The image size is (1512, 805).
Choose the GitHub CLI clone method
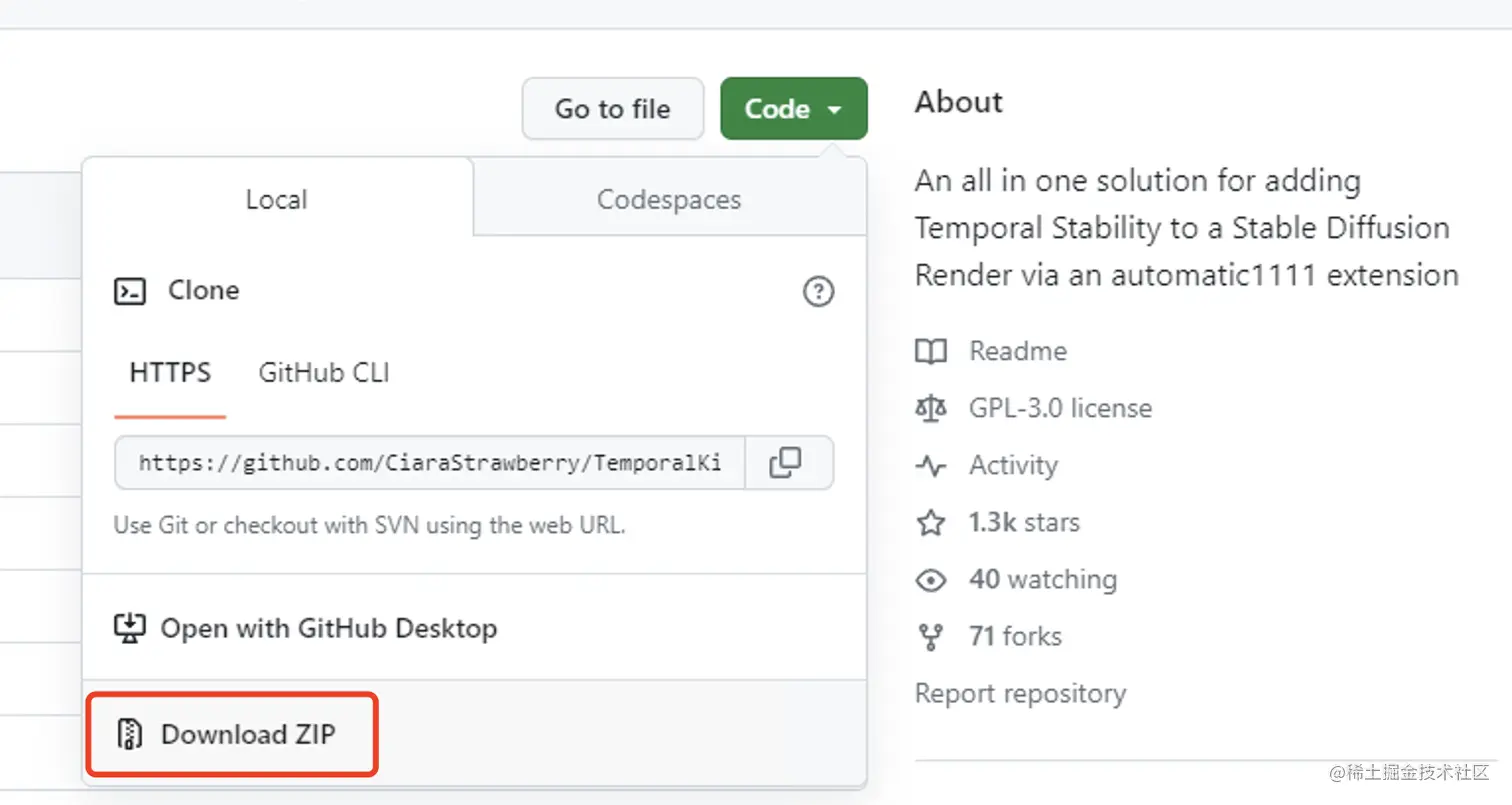(x=324, y=373)
